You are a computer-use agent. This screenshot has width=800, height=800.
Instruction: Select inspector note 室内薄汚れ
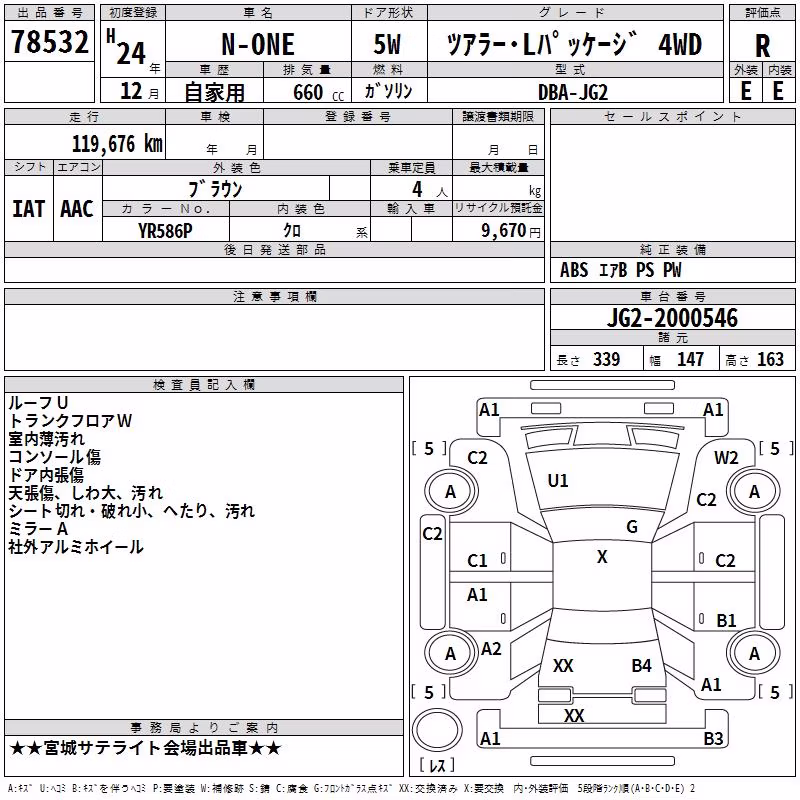click(46, 439)
